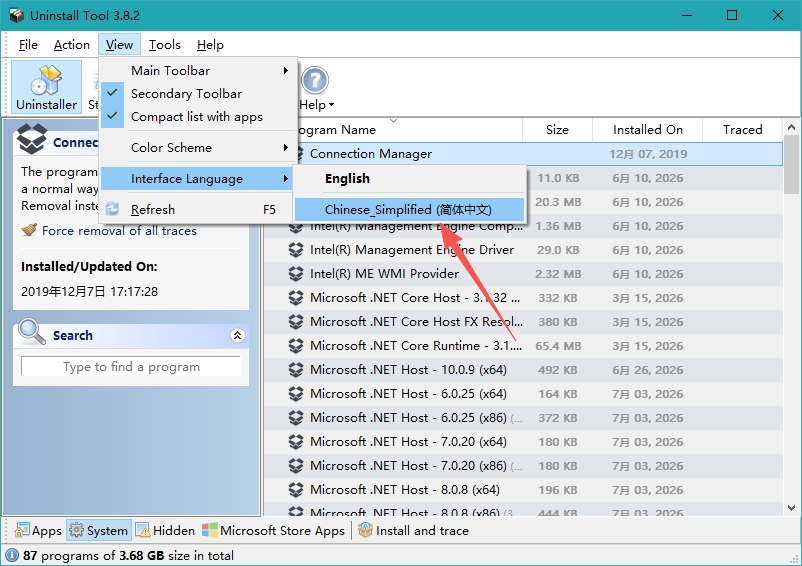This screenshot has height=566, width=802.
Task: Open the Help menu in menu bar
Action: pyautogui.click(x=210, y=45)
